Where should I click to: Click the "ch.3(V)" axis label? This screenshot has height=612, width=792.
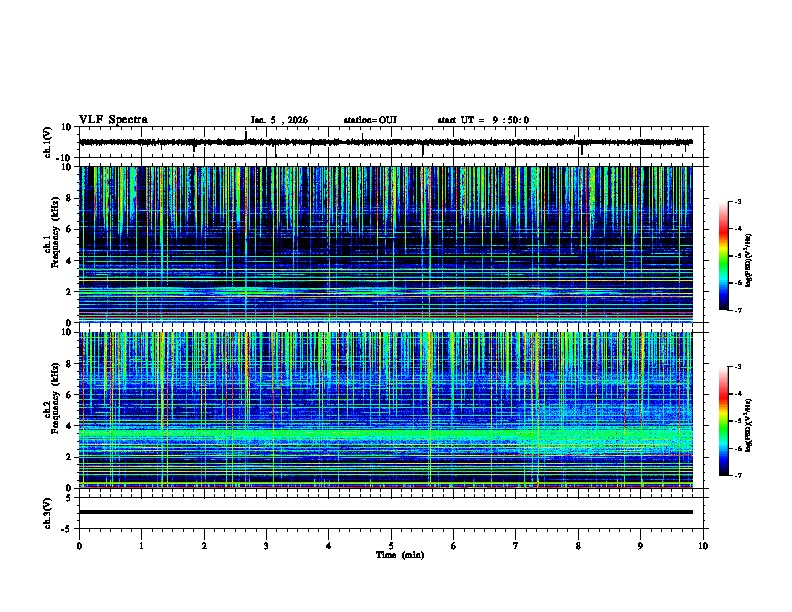(48, 513)
